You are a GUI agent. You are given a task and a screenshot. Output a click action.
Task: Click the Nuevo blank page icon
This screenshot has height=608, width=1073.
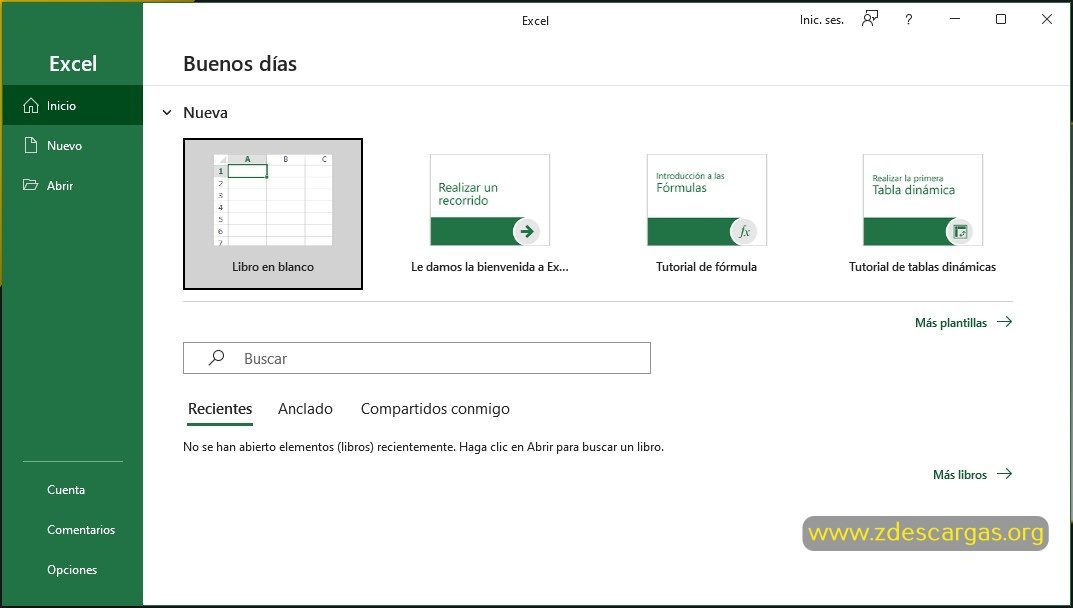pyautogui.click(x=30, y=145)
